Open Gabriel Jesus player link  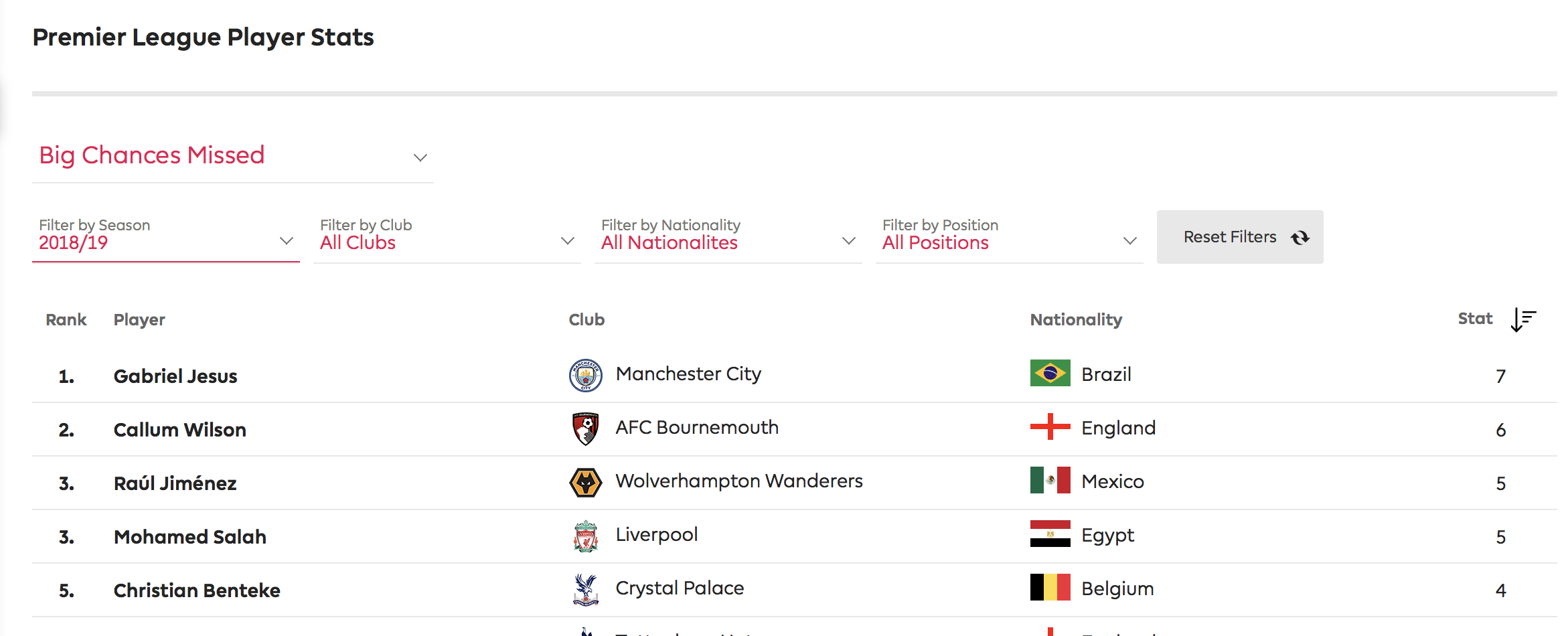point(175,376)
